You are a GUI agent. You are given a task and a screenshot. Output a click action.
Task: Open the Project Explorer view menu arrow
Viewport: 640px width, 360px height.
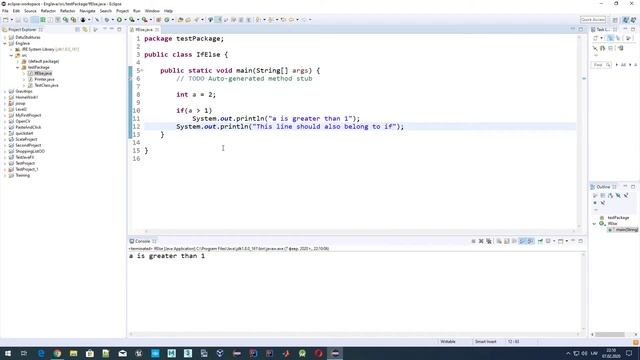pos(96,29)
